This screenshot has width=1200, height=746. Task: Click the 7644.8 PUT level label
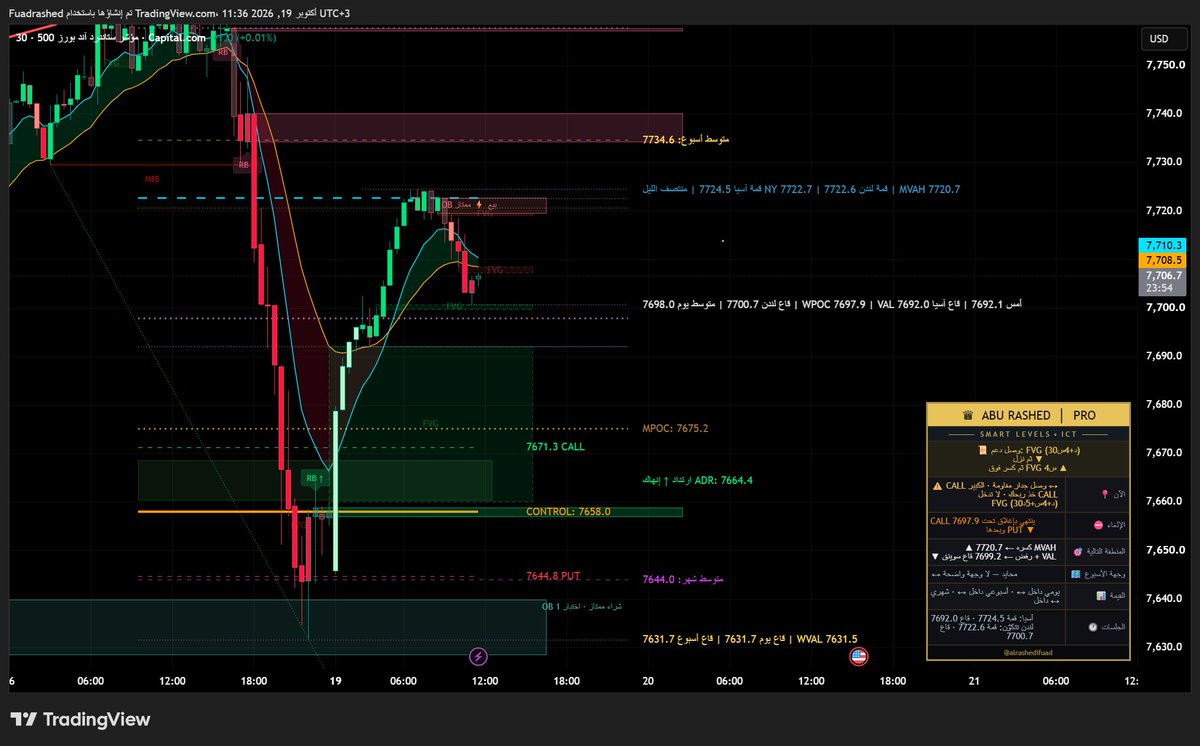click(553, 576)
